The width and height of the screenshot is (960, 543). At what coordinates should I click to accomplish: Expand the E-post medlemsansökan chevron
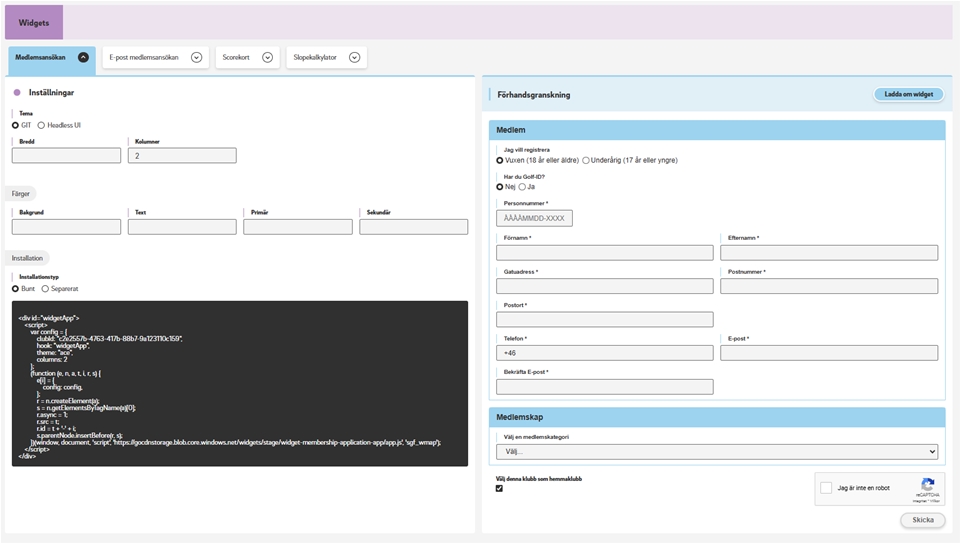pos(196,58)
